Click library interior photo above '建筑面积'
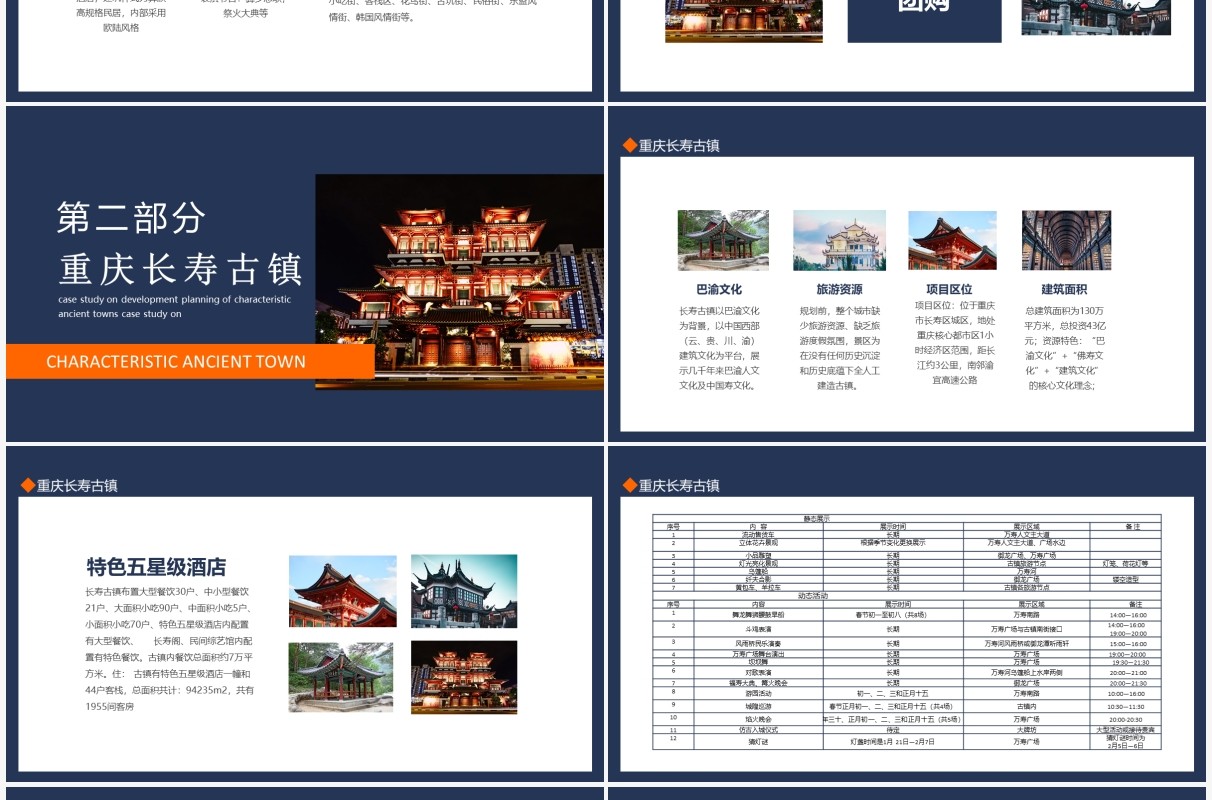The image size is (1212, 800). 1066,240
